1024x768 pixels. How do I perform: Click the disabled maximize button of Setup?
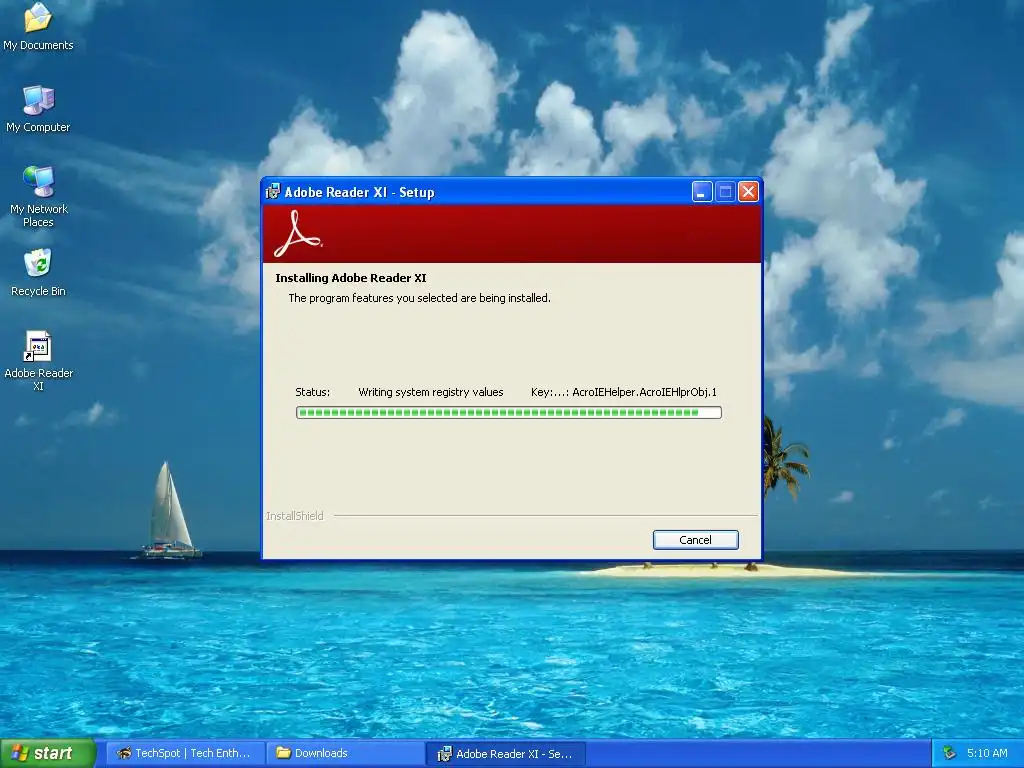[x=725, y=192]
